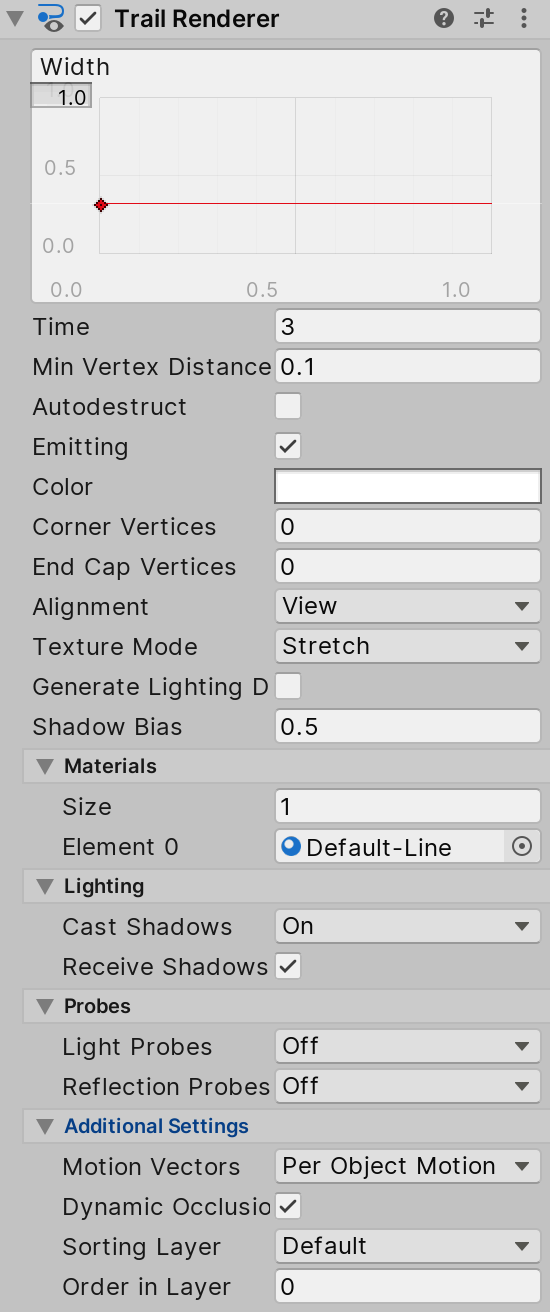Toggle the Emitting checkbox

pos(288,446)
